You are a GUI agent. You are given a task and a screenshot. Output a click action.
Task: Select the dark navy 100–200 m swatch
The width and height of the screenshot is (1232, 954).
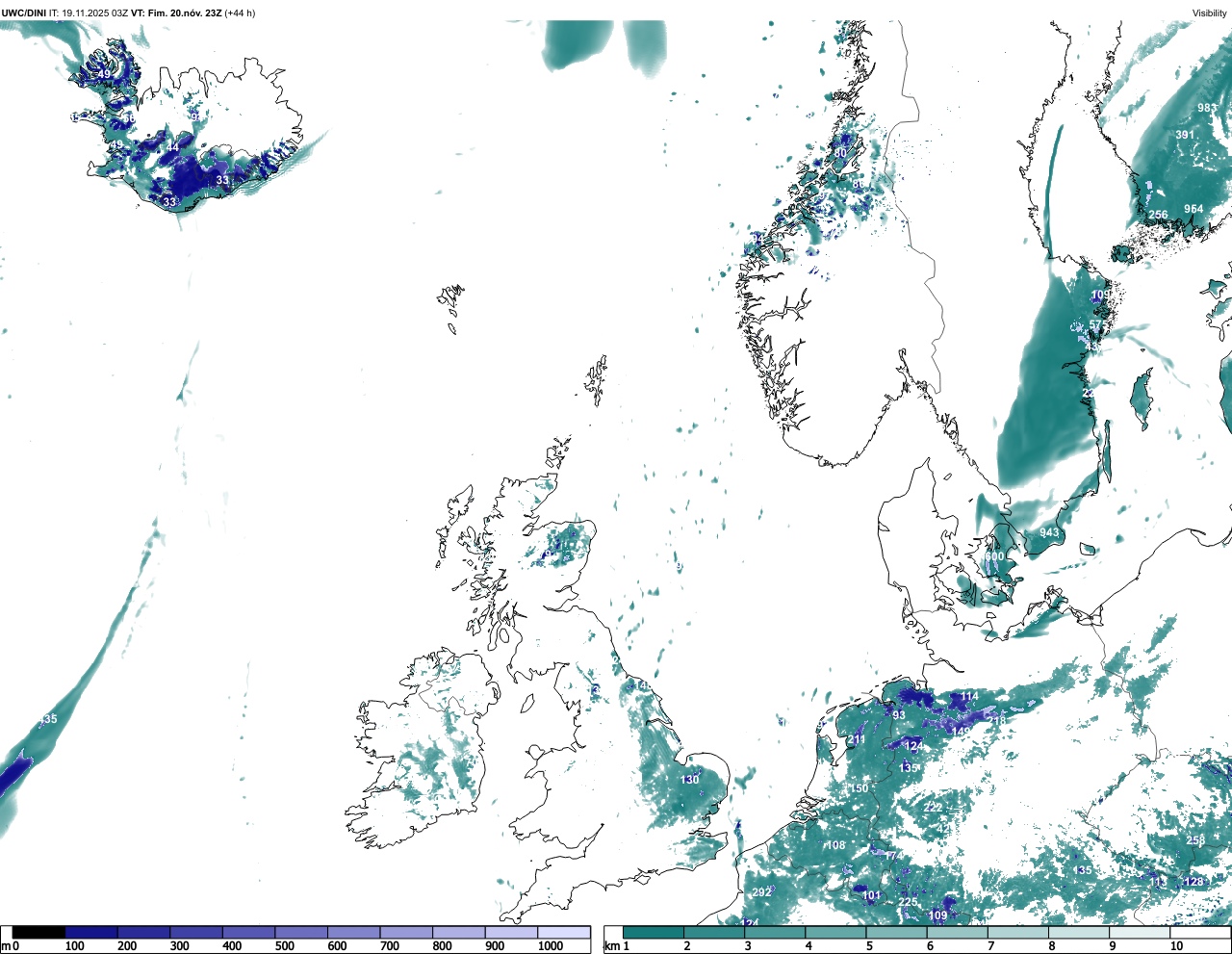[91, 932]
